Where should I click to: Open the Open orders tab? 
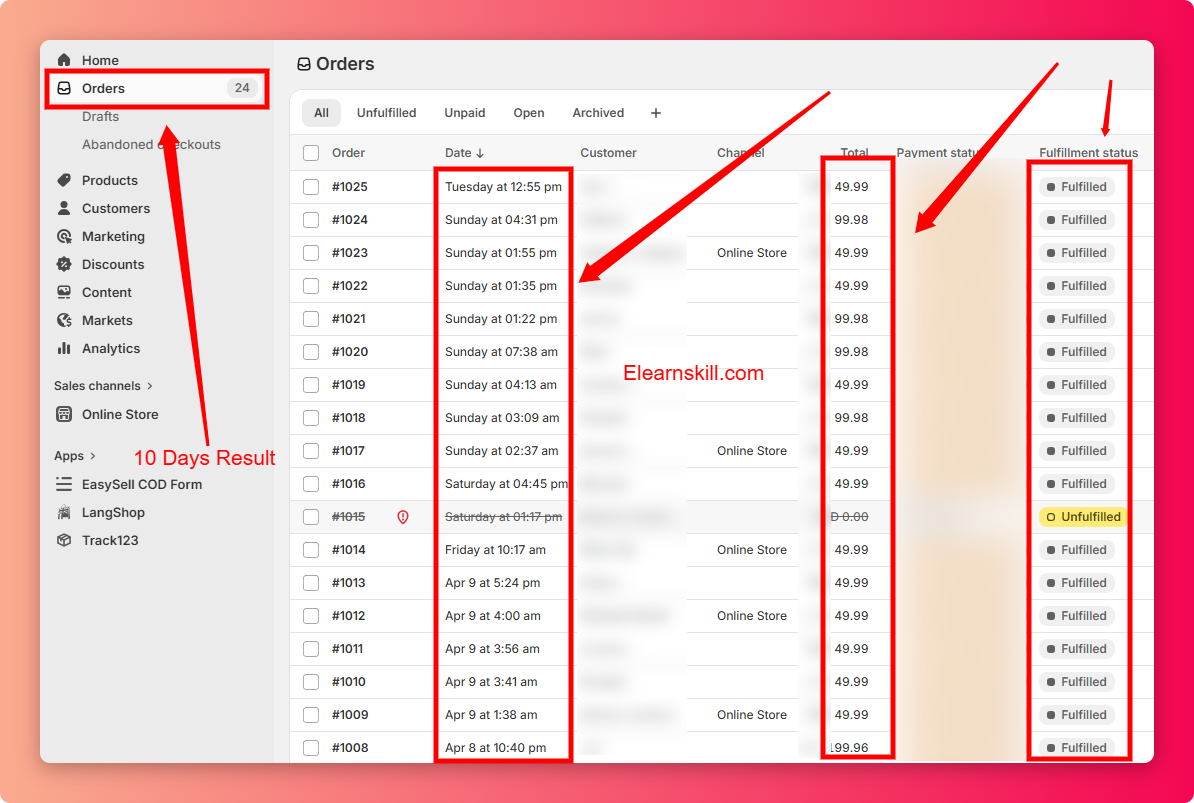click(528, 113)
